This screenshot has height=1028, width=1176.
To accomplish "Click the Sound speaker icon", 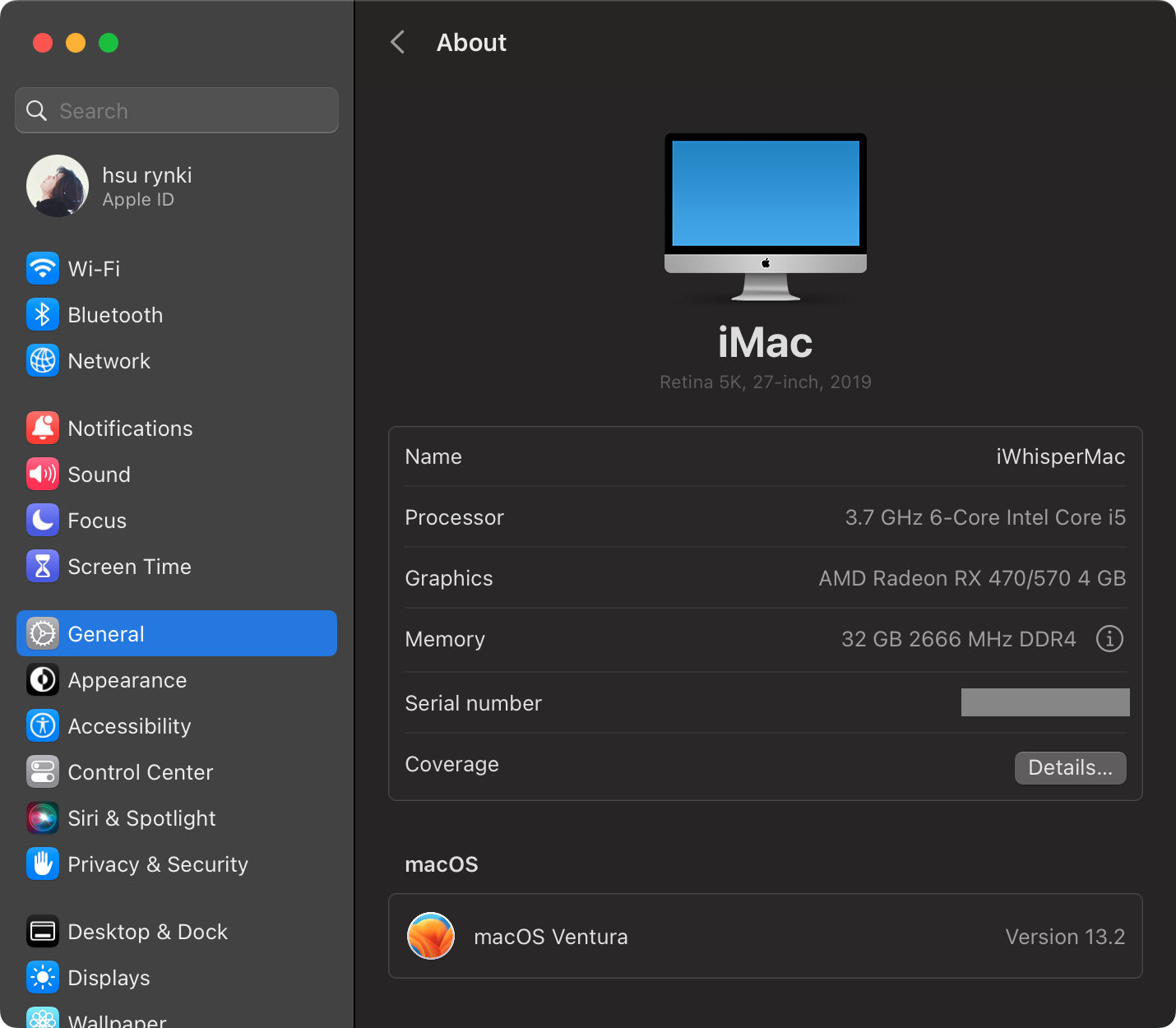I will click(43, 474).
